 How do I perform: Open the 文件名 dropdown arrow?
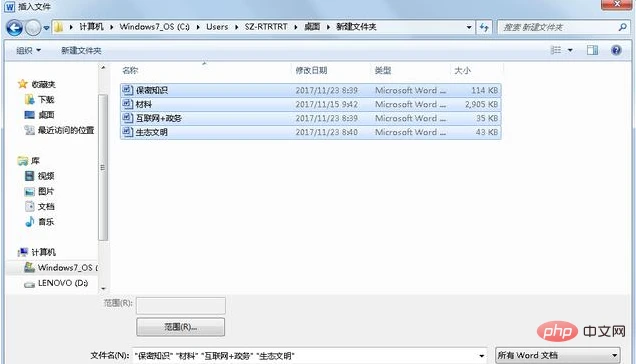481,356
